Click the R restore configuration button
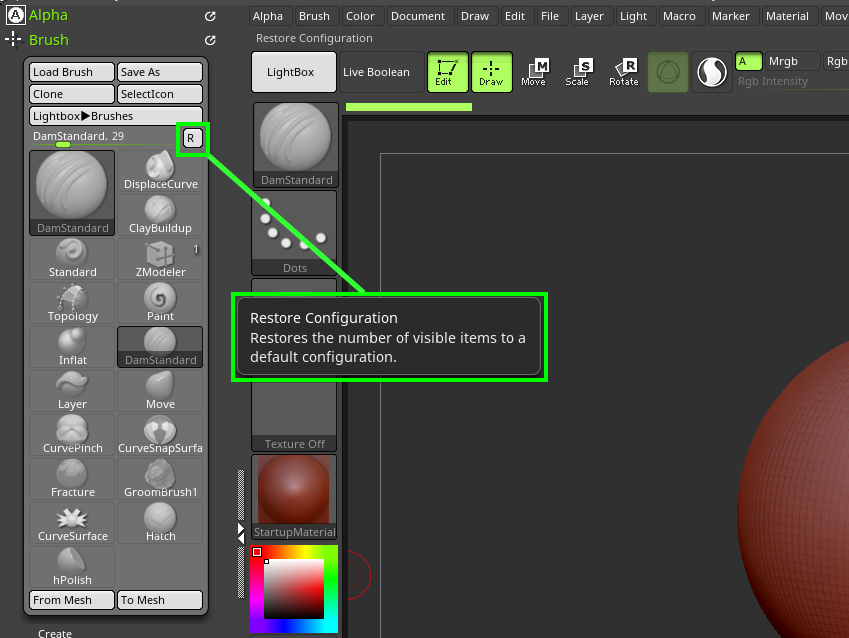Viewport: 849px width, 638px height. pyautogui.click(x=192, y=138)
